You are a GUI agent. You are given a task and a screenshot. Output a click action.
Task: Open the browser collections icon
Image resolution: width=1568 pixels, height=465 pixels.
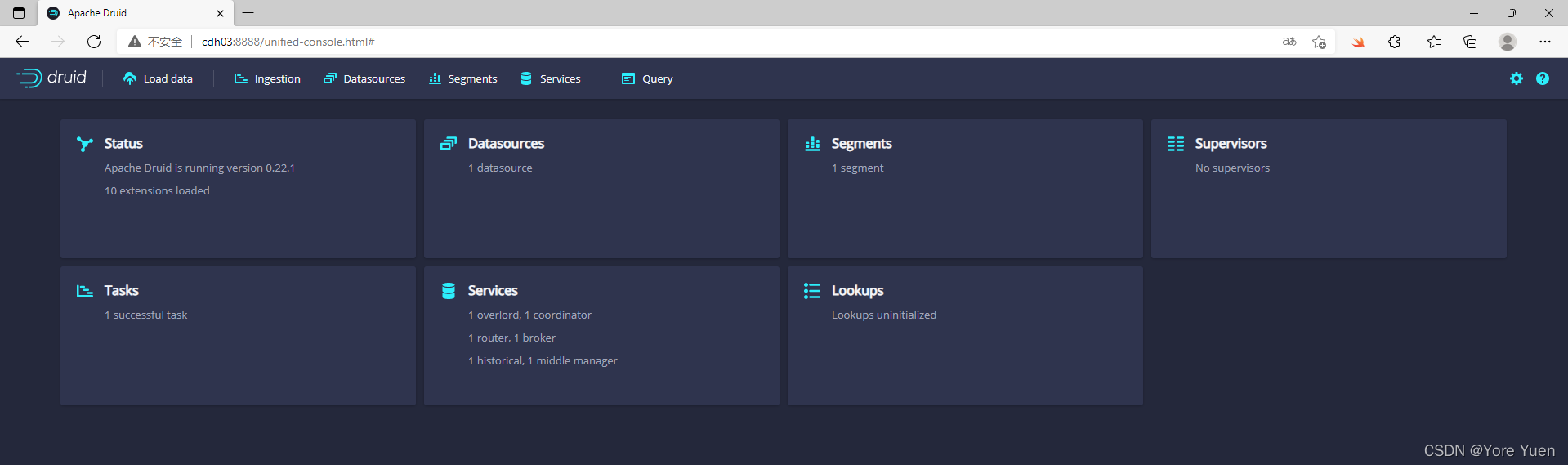[1470, 42]
